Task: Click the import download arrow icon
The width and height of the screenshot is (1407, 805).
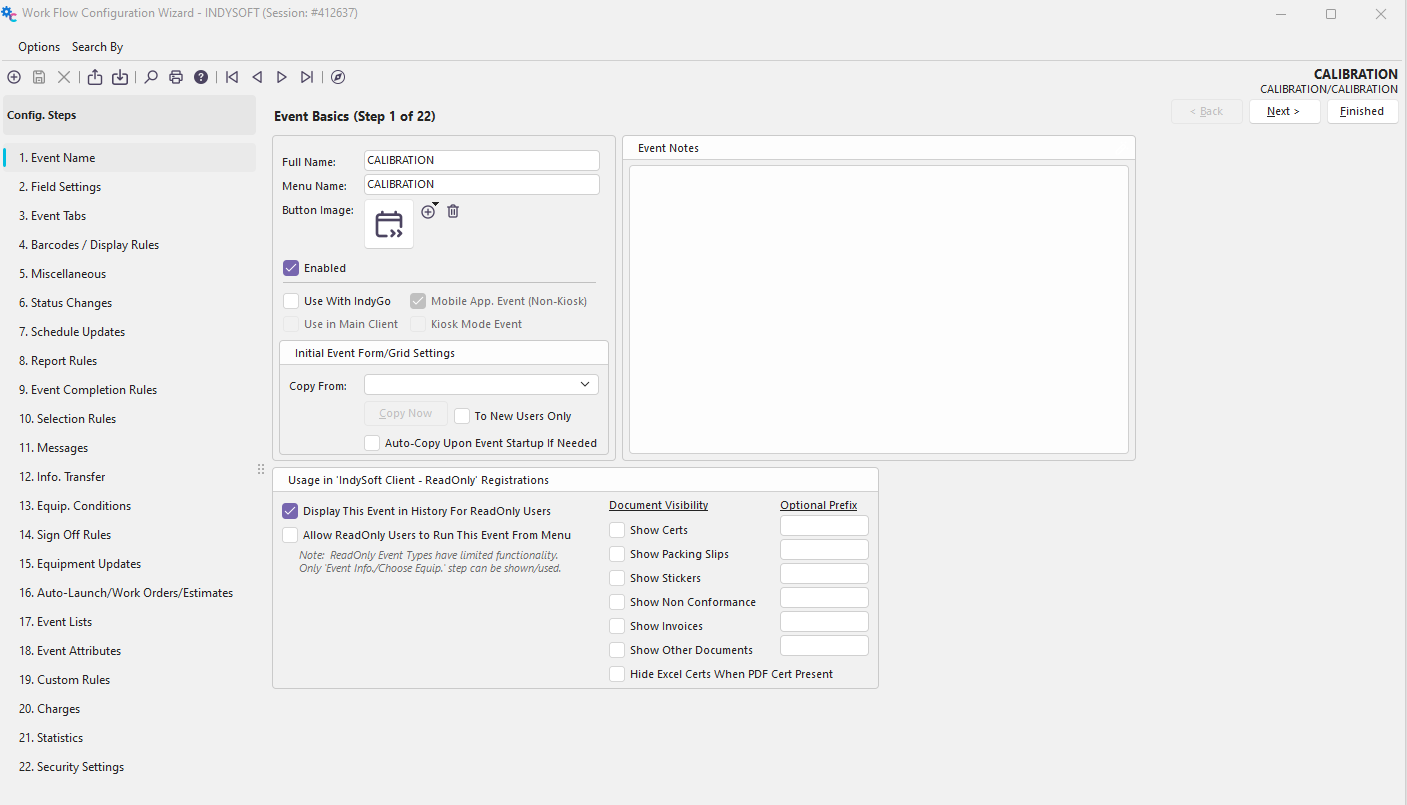Action: click(120, 77)
